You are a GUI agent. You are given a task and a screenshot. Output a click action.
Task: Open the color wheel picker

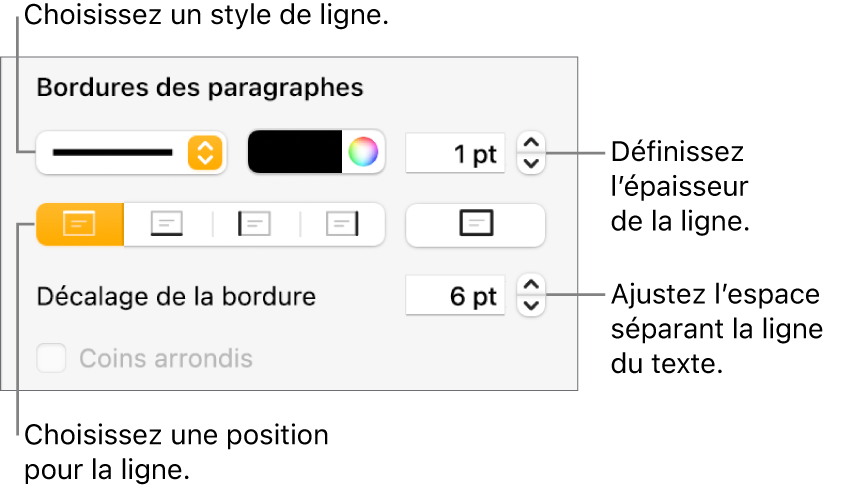pos(363,153)
